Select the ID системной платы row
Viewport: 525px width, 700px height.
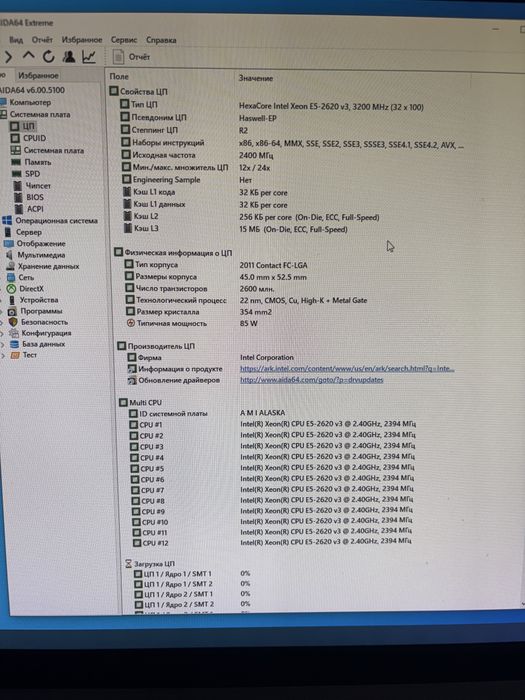click(207, 413)
